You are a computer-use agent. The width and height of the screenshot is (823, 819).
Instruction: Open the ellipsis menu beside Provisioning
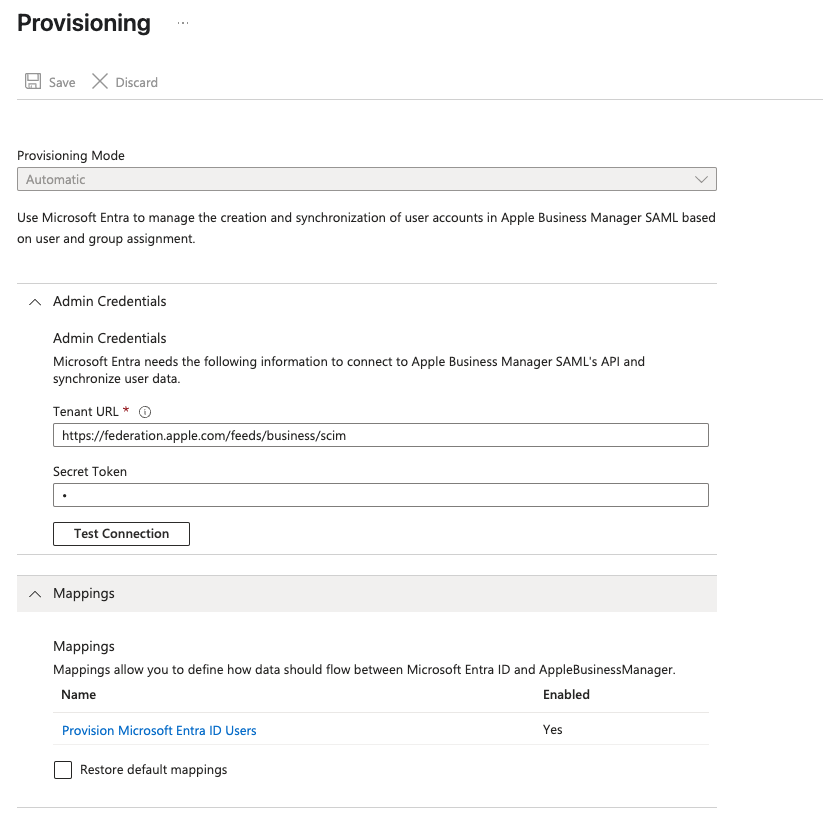click(183, 23)
